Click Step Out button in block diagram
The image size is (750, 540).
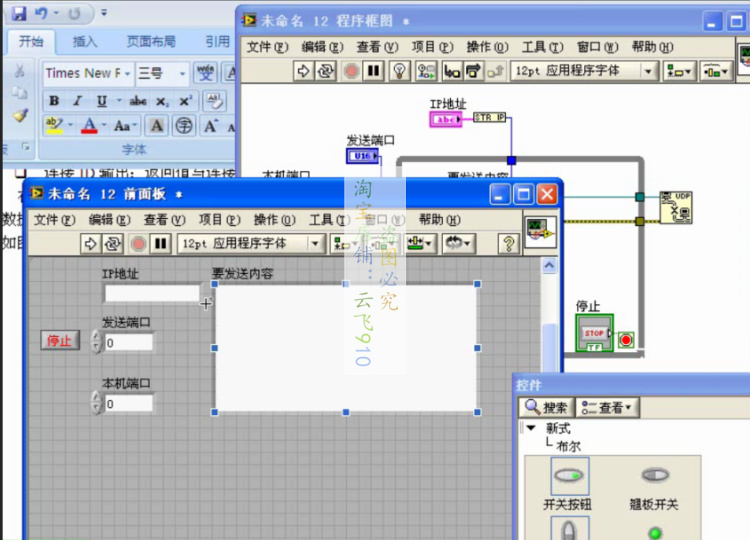click(x=495, y=71)
